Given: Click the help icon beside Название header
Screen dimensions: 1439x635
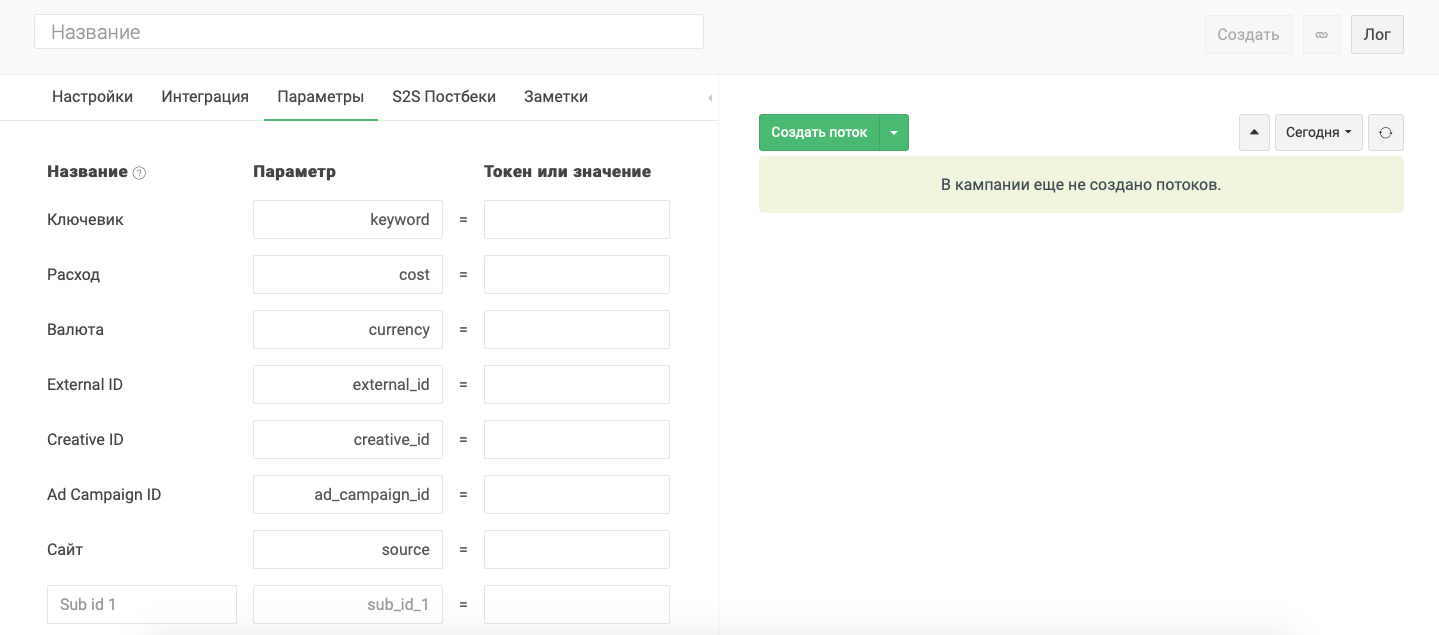Looking at the screenshot, I should [x=140, y=173].
